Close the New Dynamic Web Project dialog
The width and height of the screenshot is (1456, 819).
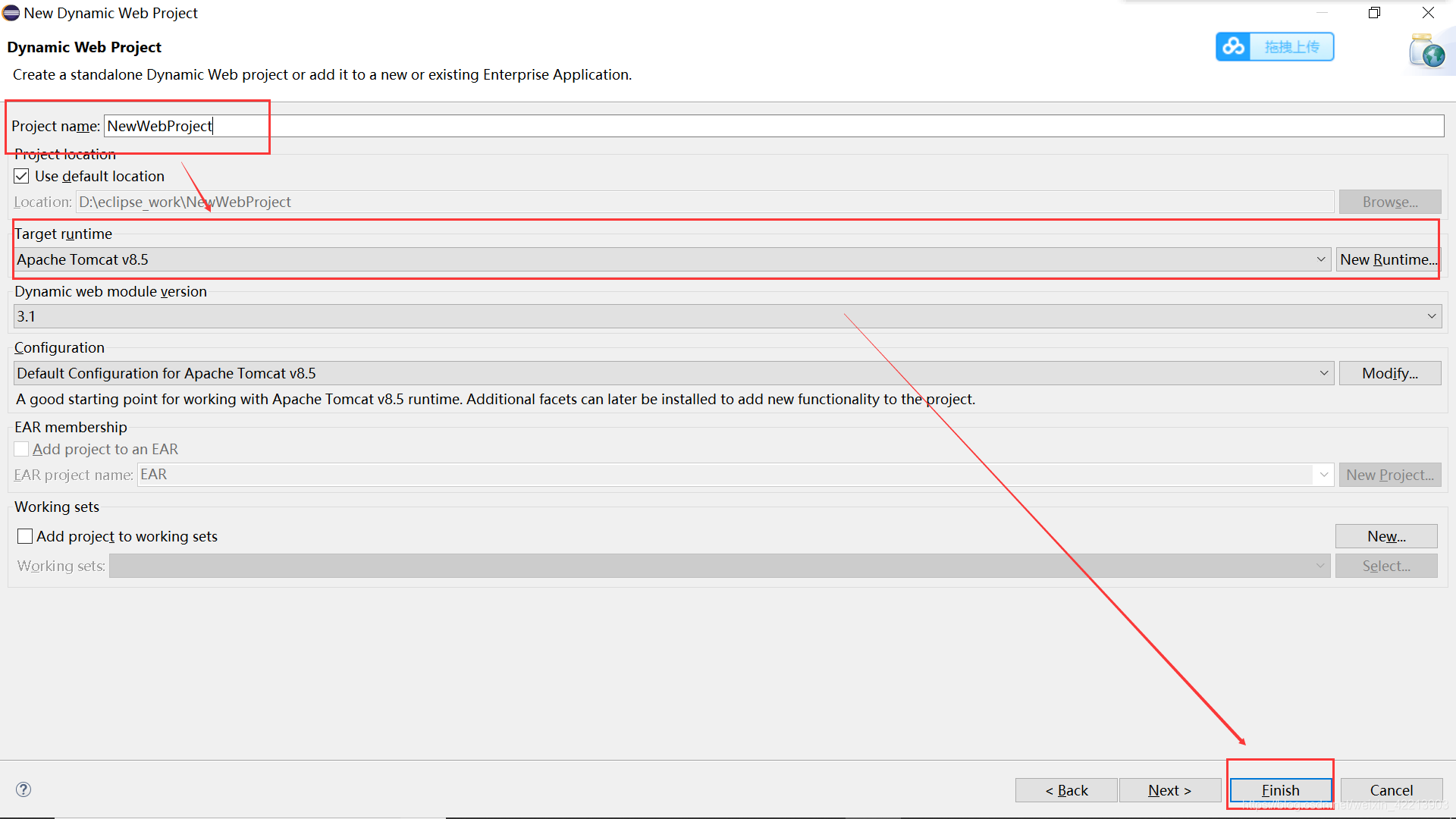point(1428,13)
